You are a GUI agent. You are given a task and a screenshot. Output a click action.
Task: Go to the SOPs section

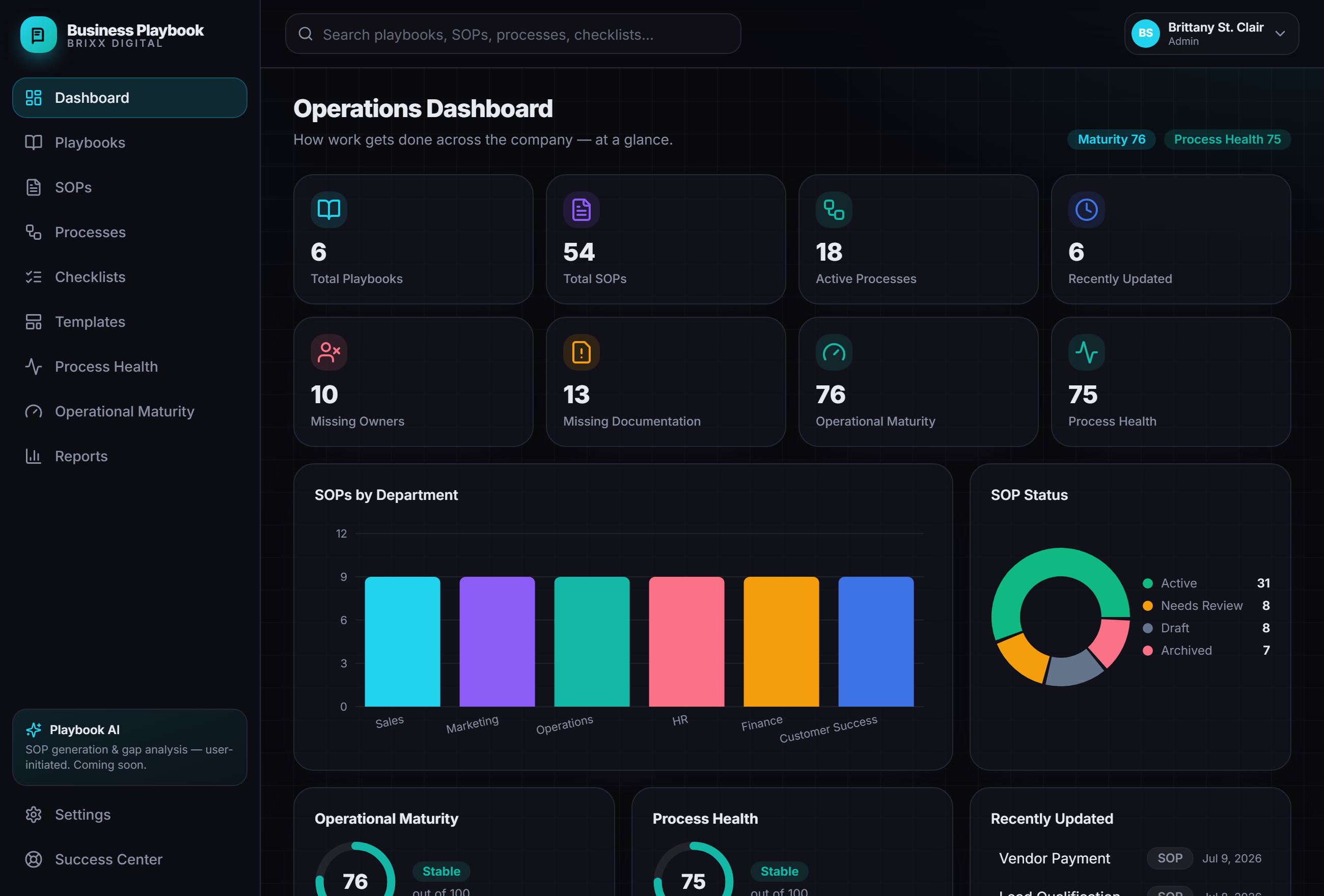coord(130,187)
